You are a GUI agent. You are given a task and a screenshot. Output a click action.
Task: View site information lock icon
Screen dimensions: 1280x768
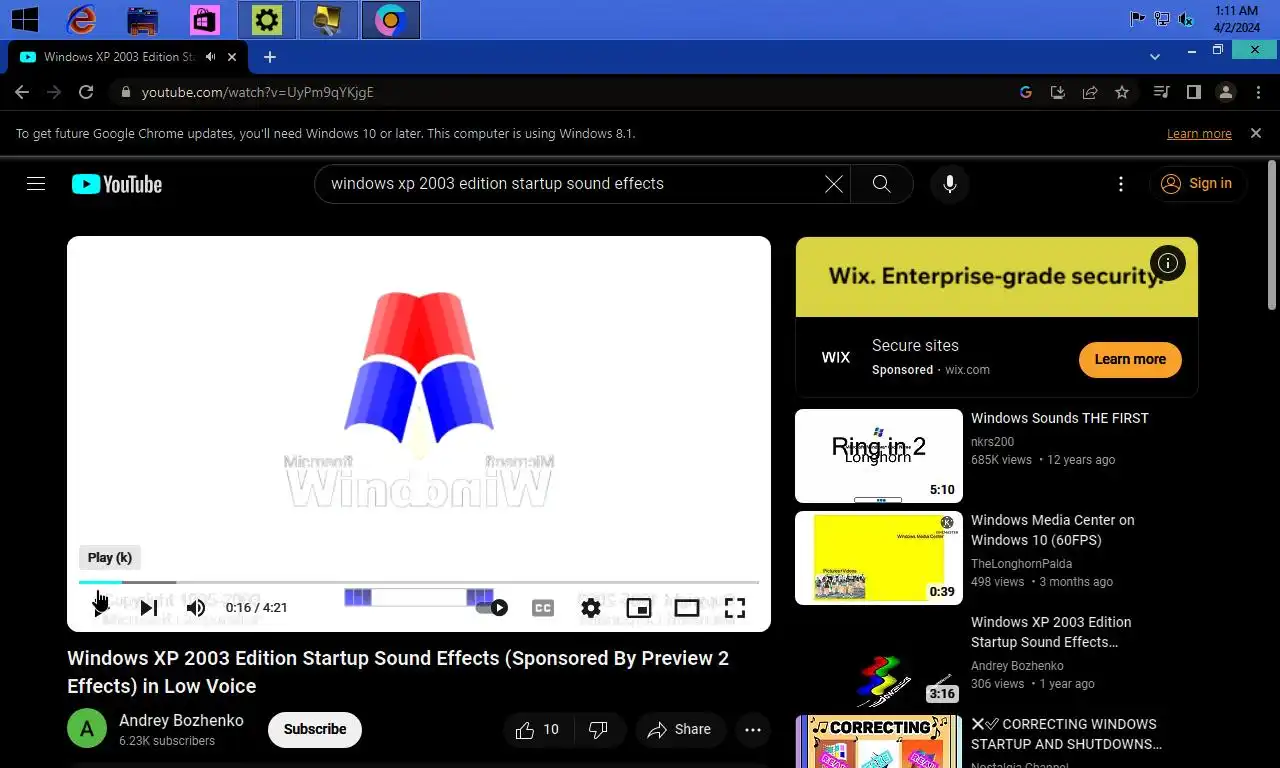125,92
